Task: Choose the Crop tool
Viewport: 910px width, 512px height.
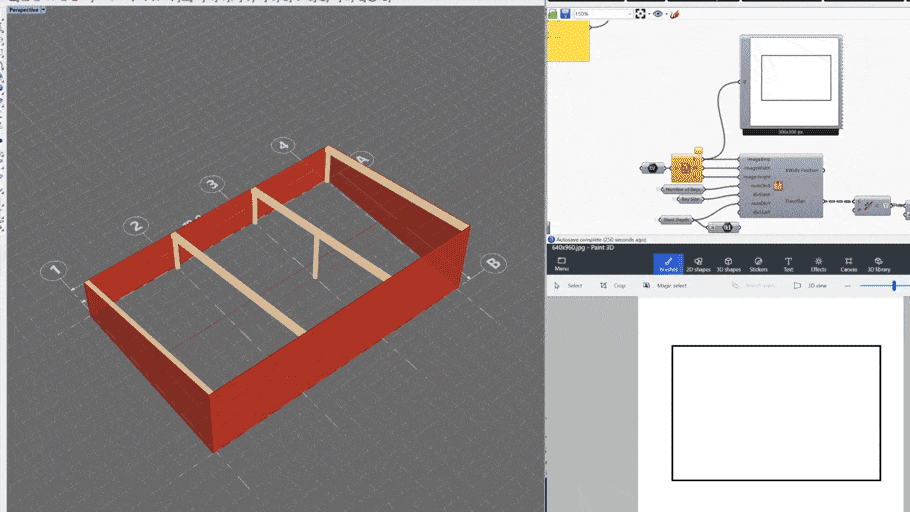Action: point(613,286)
